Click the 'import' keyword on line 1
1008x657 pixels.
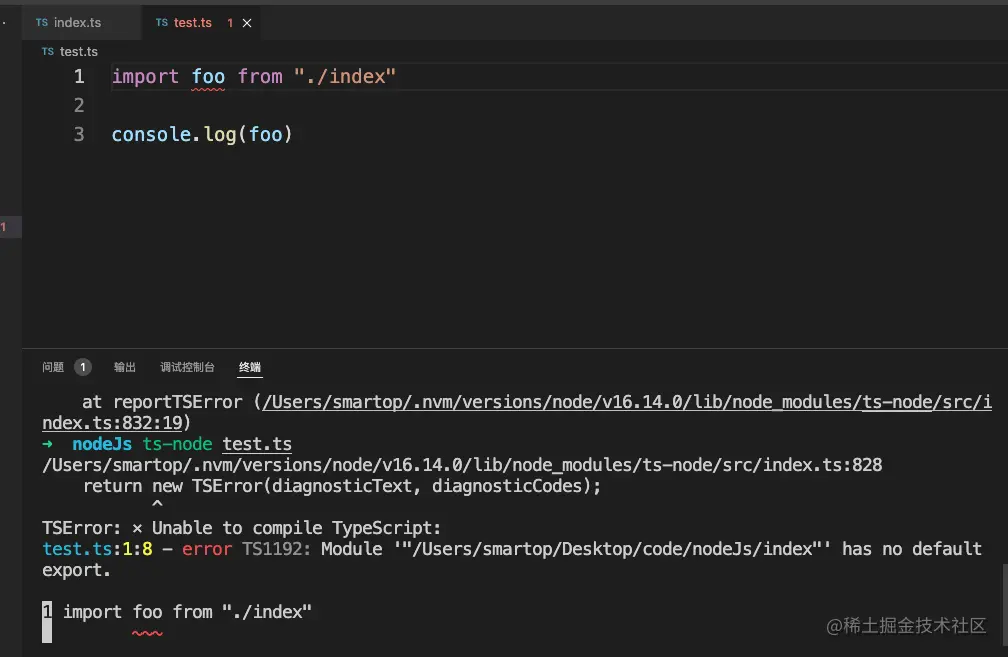click(x=145, y=76)
